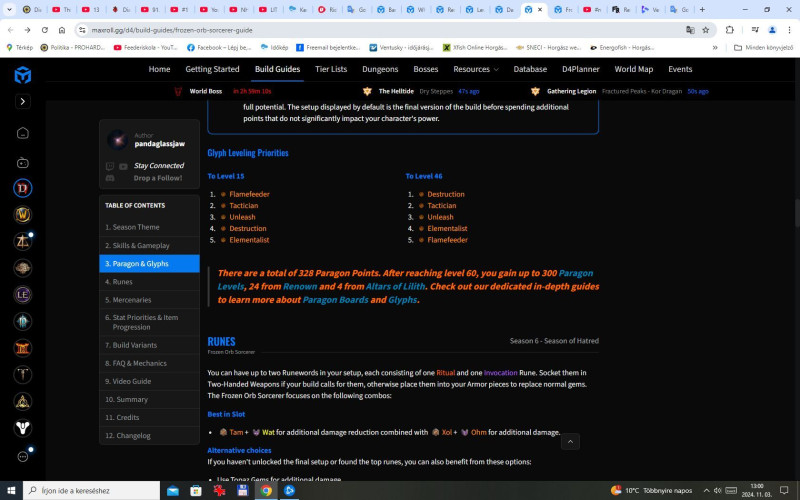Show hidden system tray icons chevron
This screenshot has height=500, width=800.
pyautogui.click(x=706, y=490)
